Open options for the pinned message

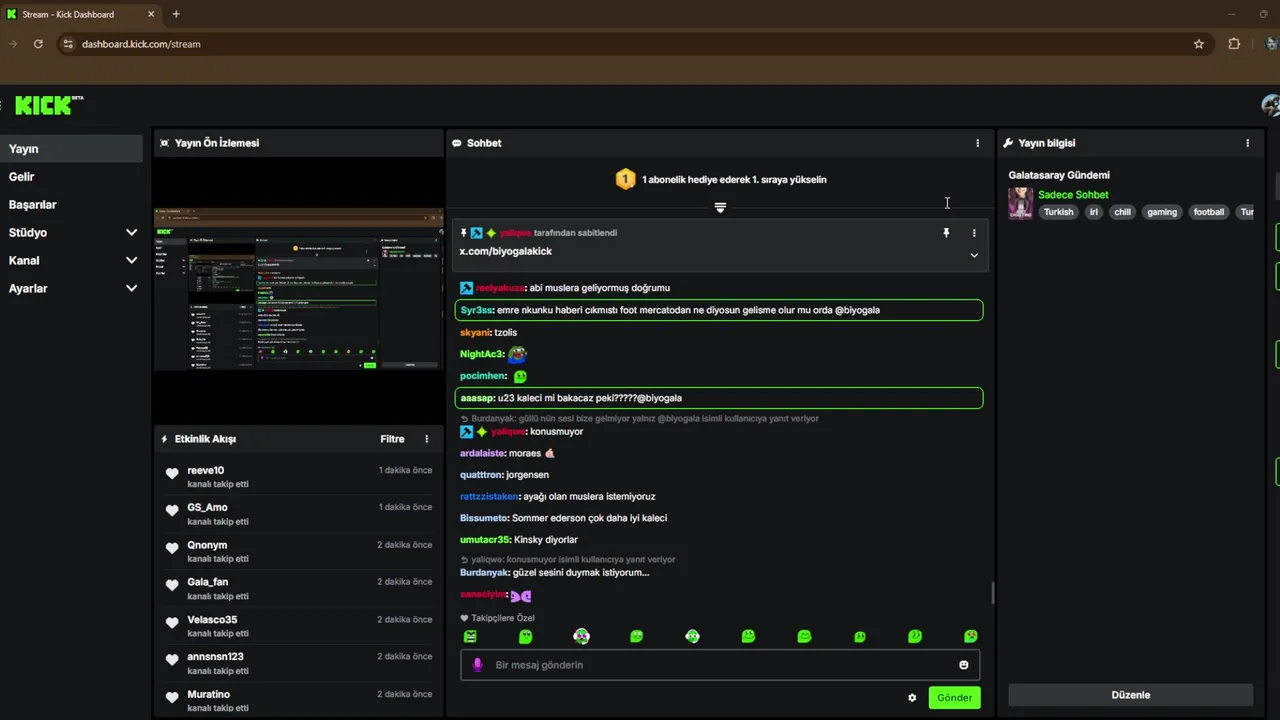click(x=974, y=233)
